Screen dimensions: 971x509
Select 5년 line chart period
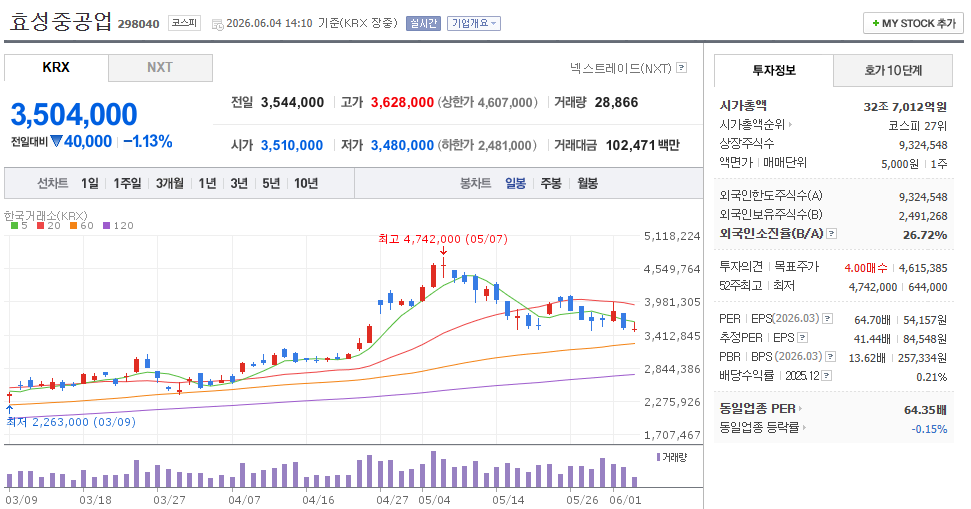pos(271,183)
